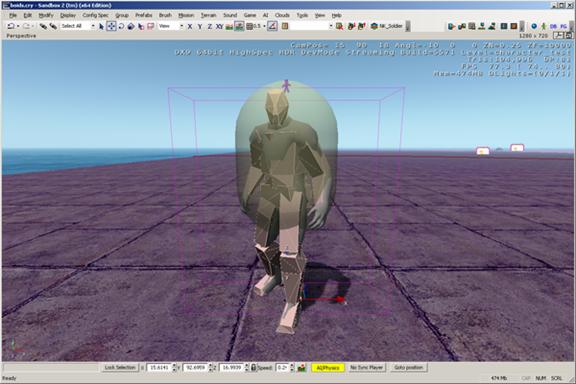Click the Link Object icon
Viewport: 576px width, 384px height.
pyautogui.click(x=43, y=26)
